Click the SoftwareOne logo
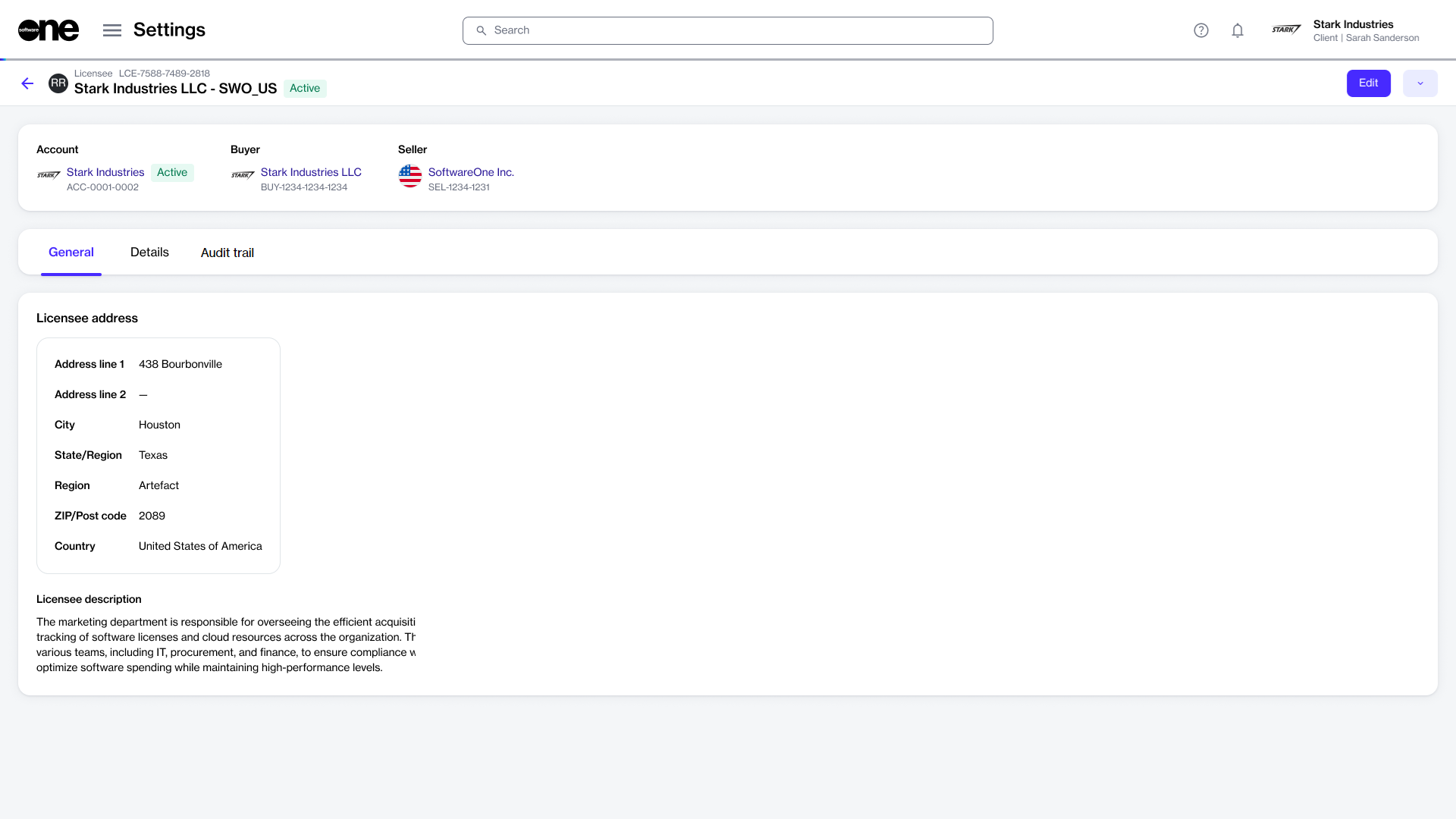This screenshot has height=819, width=1456. coord(49,30)
